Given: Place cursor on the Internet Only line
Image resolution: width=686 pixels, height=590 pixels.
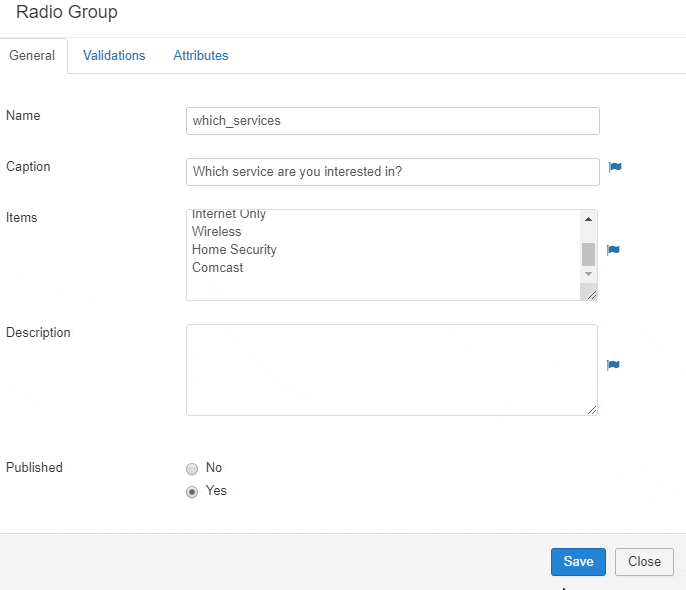Looking at the screenshot, I should (x=229, y=214).
